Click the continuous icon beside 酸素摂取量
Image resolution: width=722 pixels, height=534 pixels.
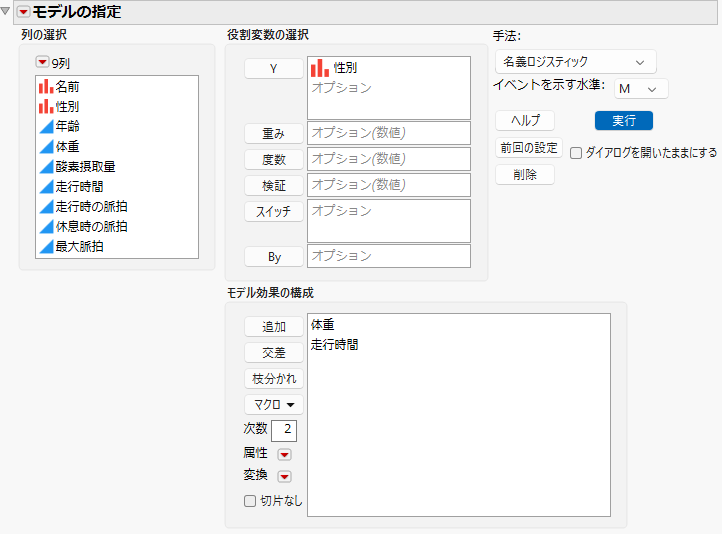(46, 167)
